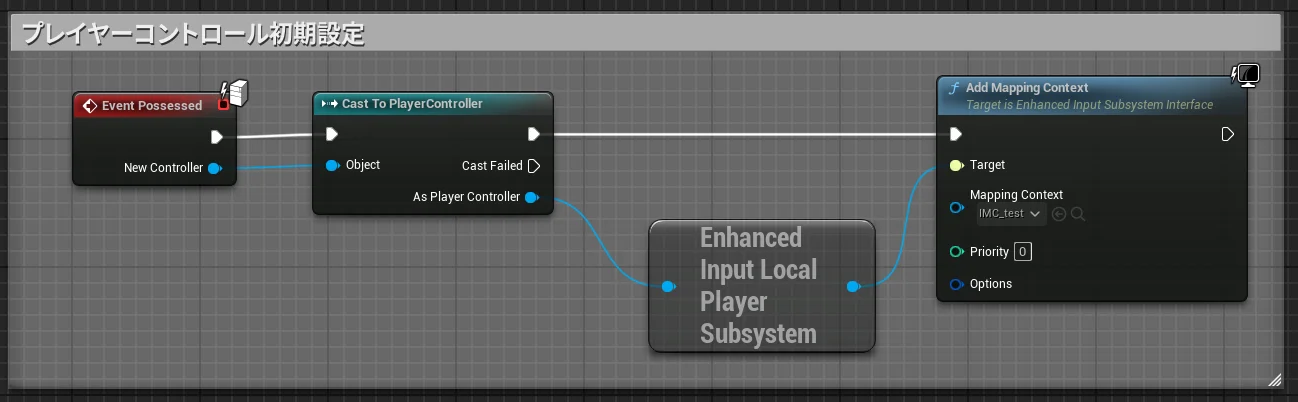Click the comment box resize handle corner
This screenshot has width=1298, height=402.
pos(1274,379)
